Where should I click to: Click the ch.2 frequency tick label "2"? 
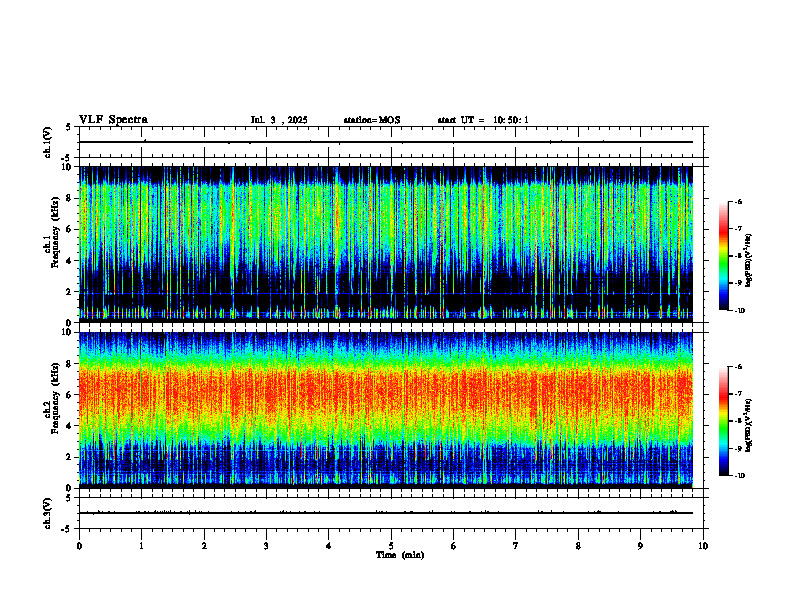tap(69, 457)
